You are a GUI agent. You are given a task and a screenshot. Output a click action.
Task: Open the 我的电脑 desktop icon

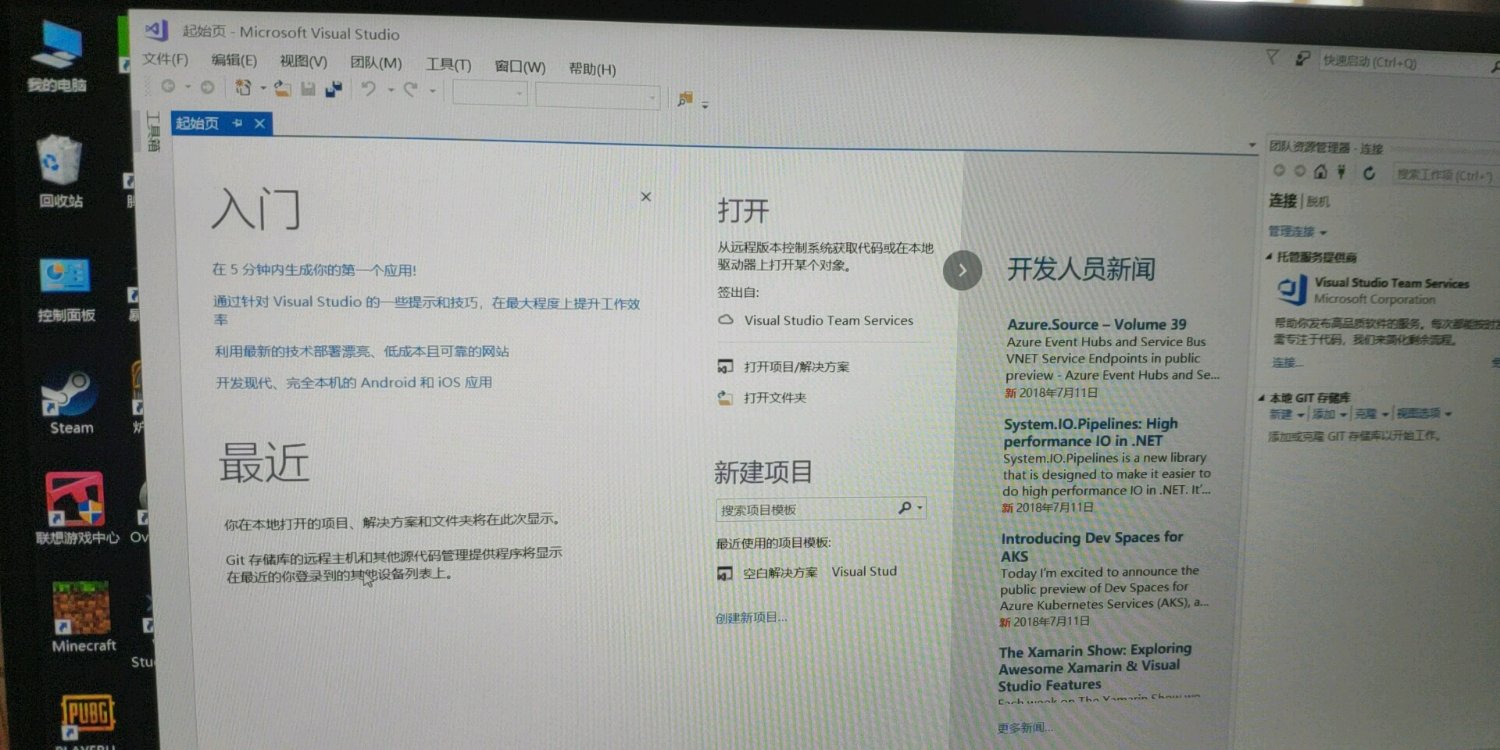pos(57,56)
